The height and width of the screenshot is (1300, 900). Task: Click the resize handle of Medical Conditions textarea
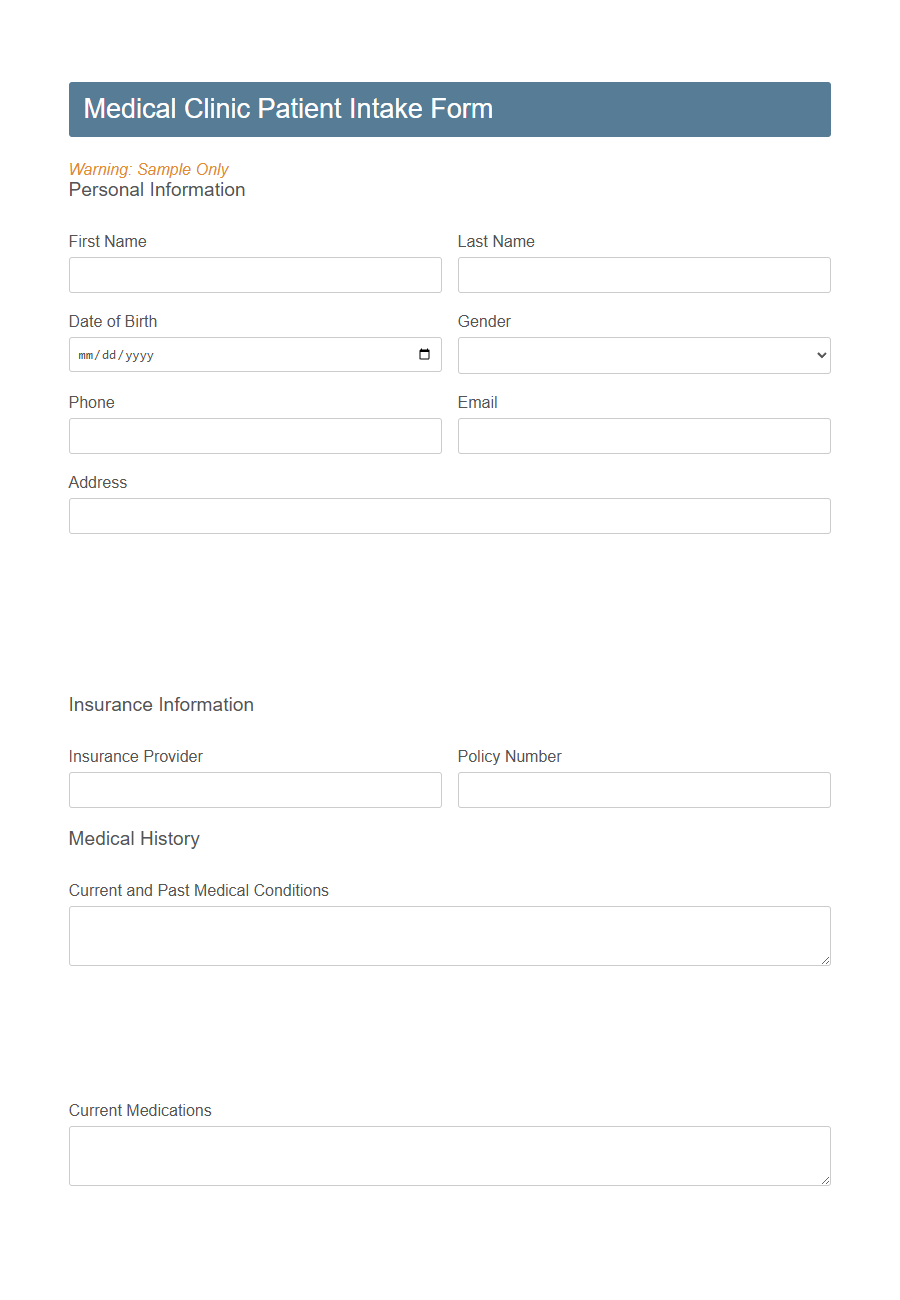826,961
